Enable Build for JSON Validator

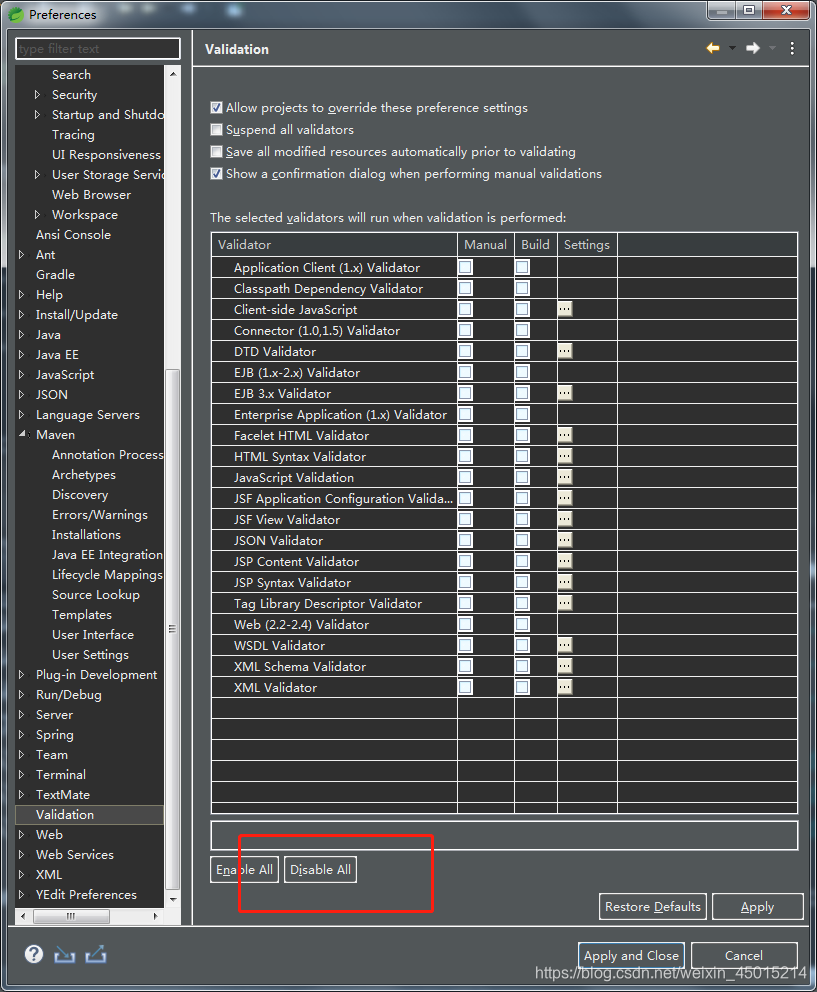pos(523,540)
